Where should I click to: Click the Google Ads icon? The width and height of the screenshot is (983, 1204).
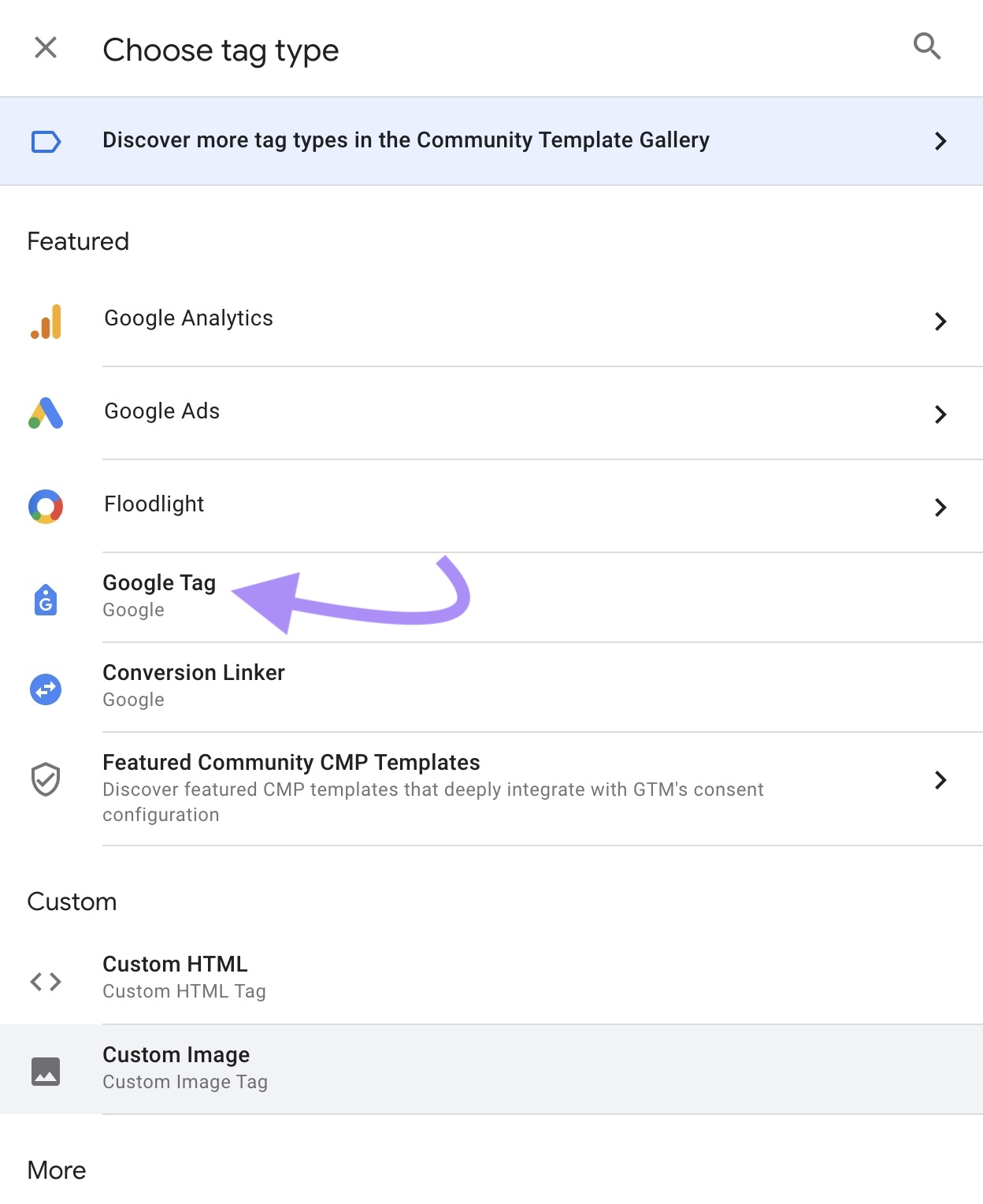(45, 414)
